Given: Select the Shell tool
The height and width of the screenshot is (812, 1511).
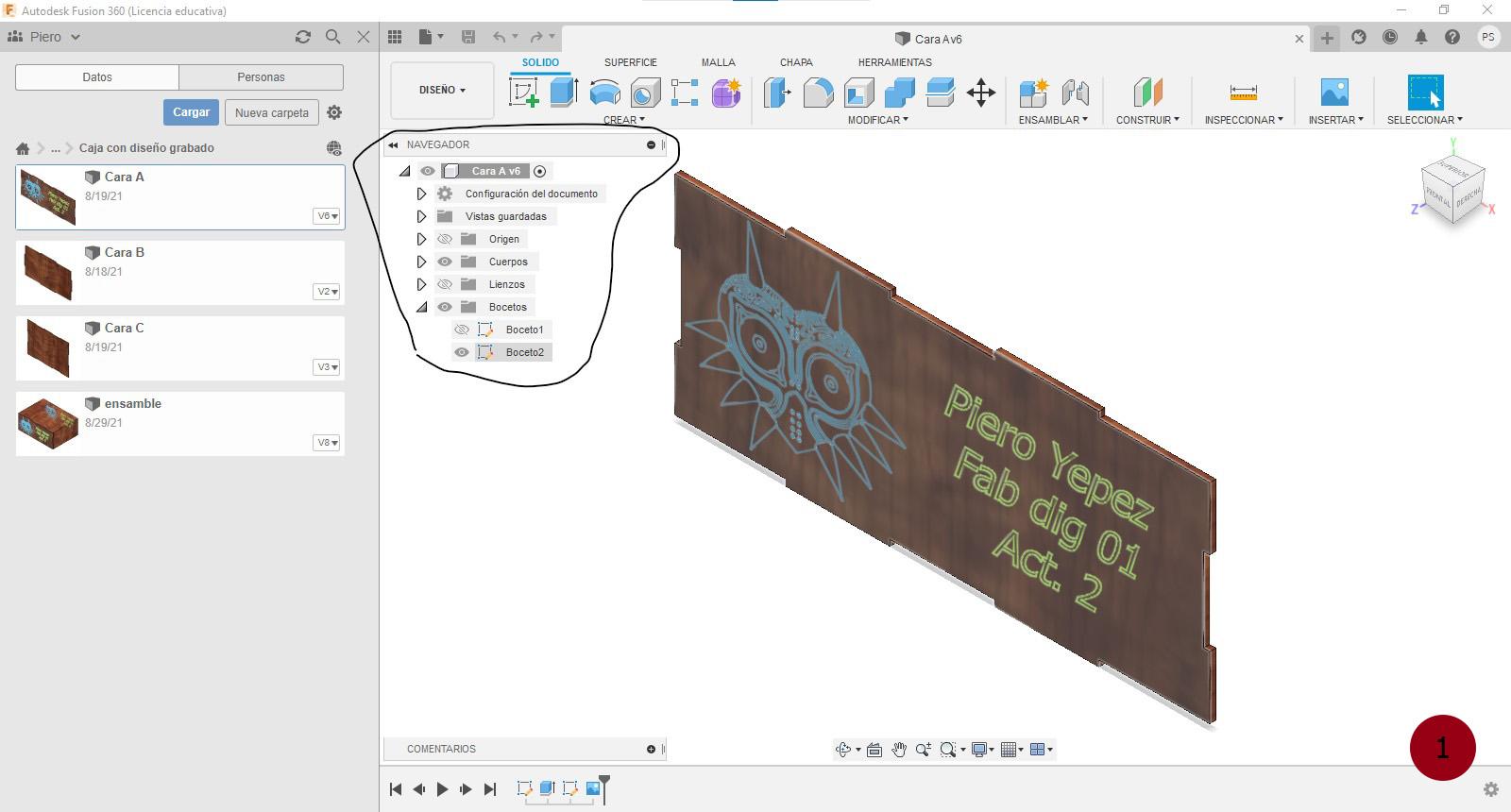Looking at the screenshot, I should (858, 93).
